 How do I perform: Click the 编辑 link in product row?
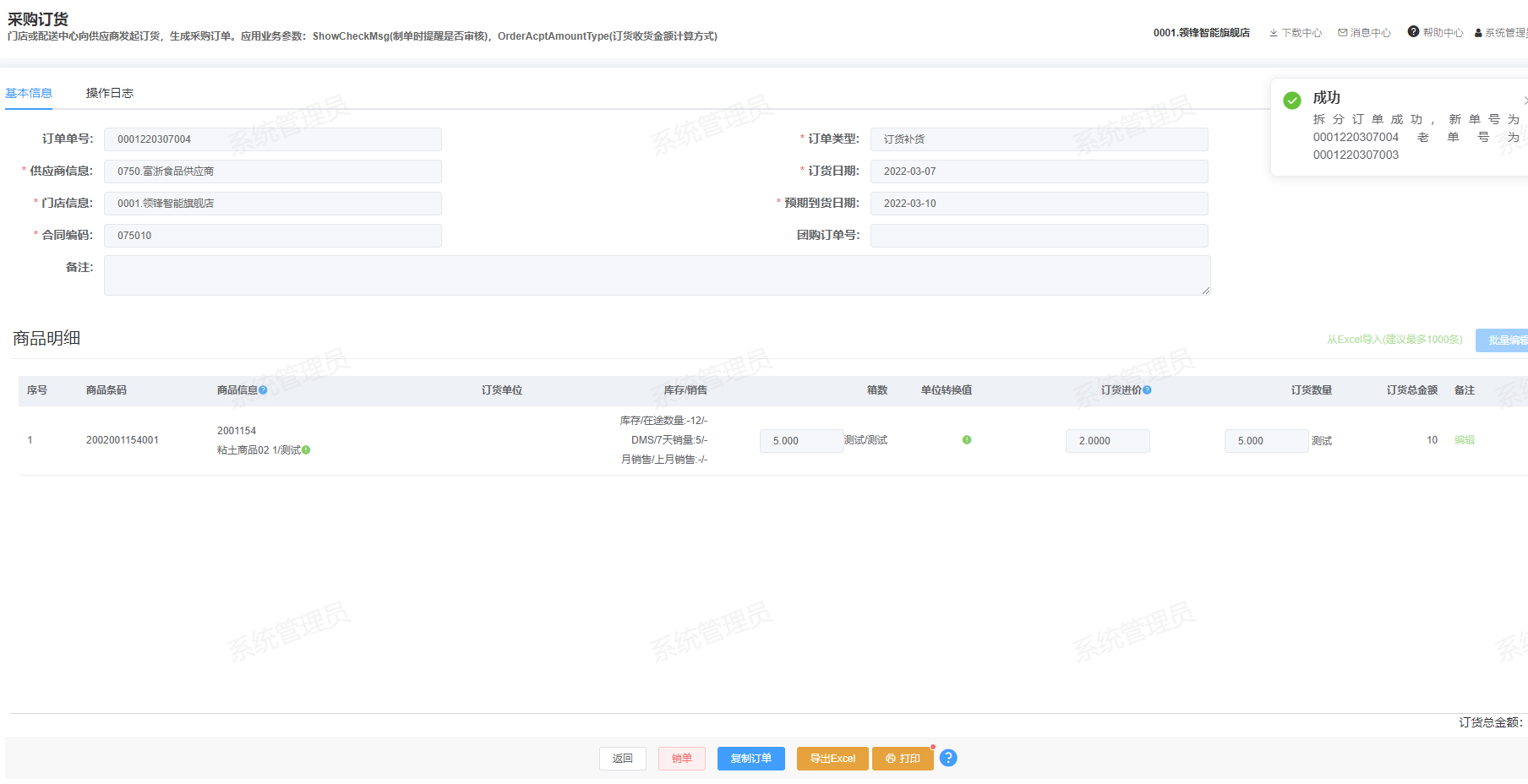point(1465,440)
